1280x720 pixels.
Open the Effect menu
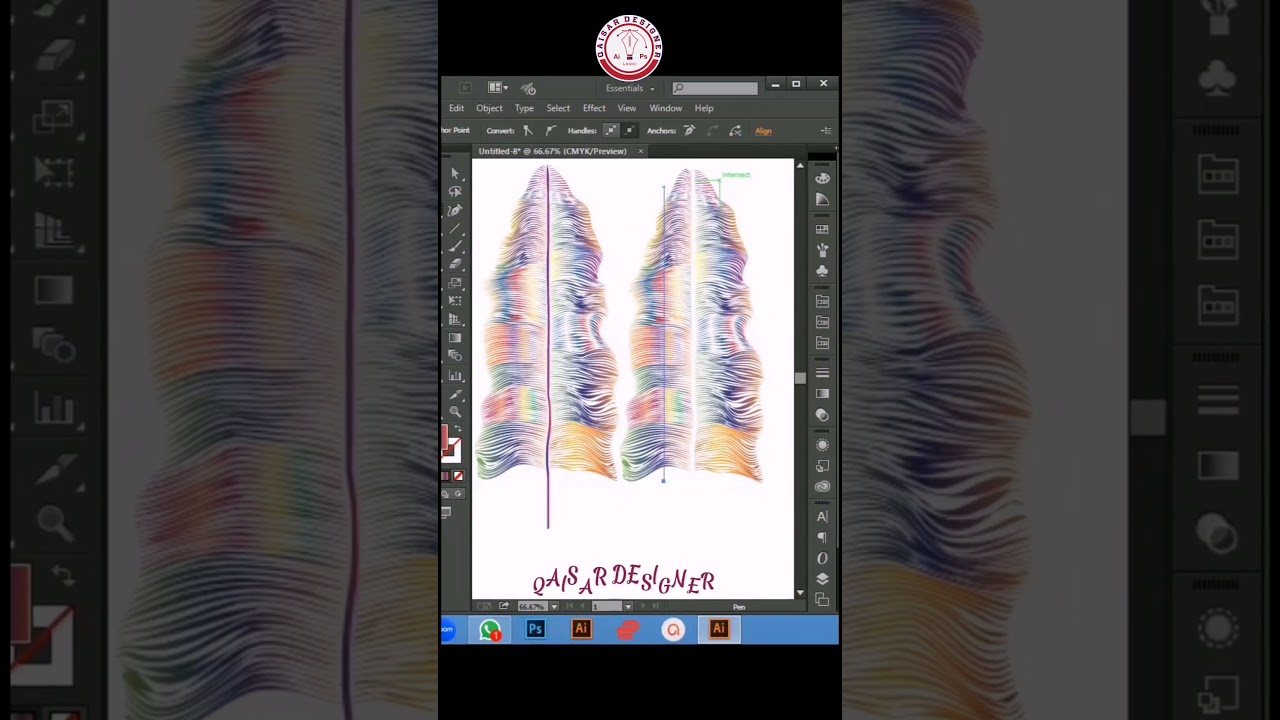[x=594, y=108]
